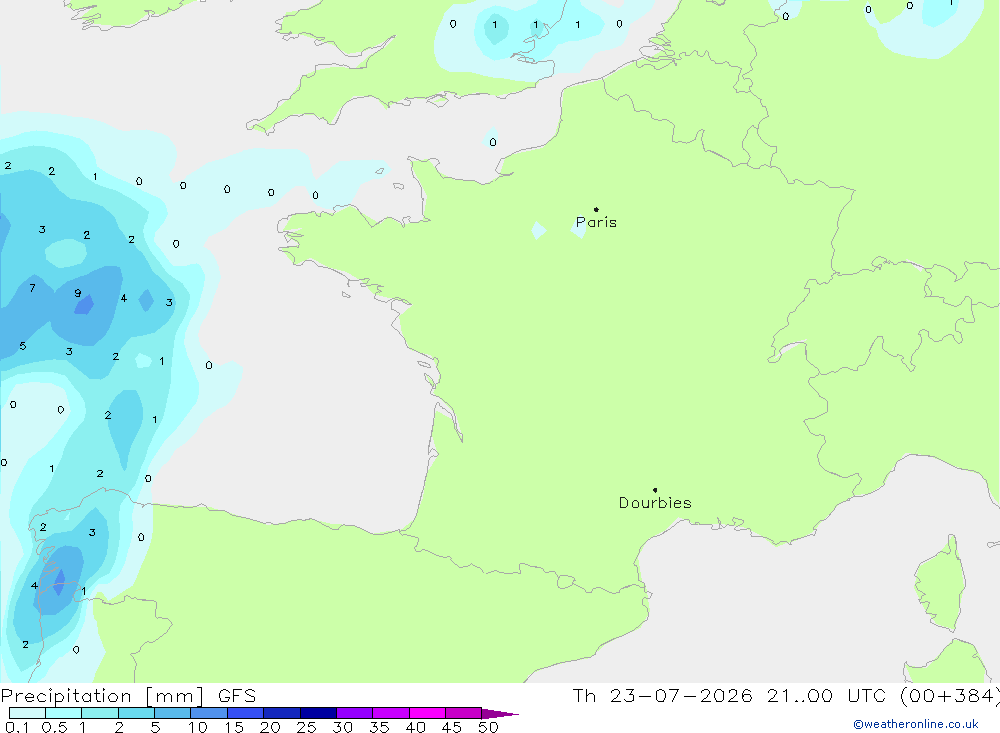Click the legend label '0.5'
This screenshot has width=1000, height=733.
point(54,727)
